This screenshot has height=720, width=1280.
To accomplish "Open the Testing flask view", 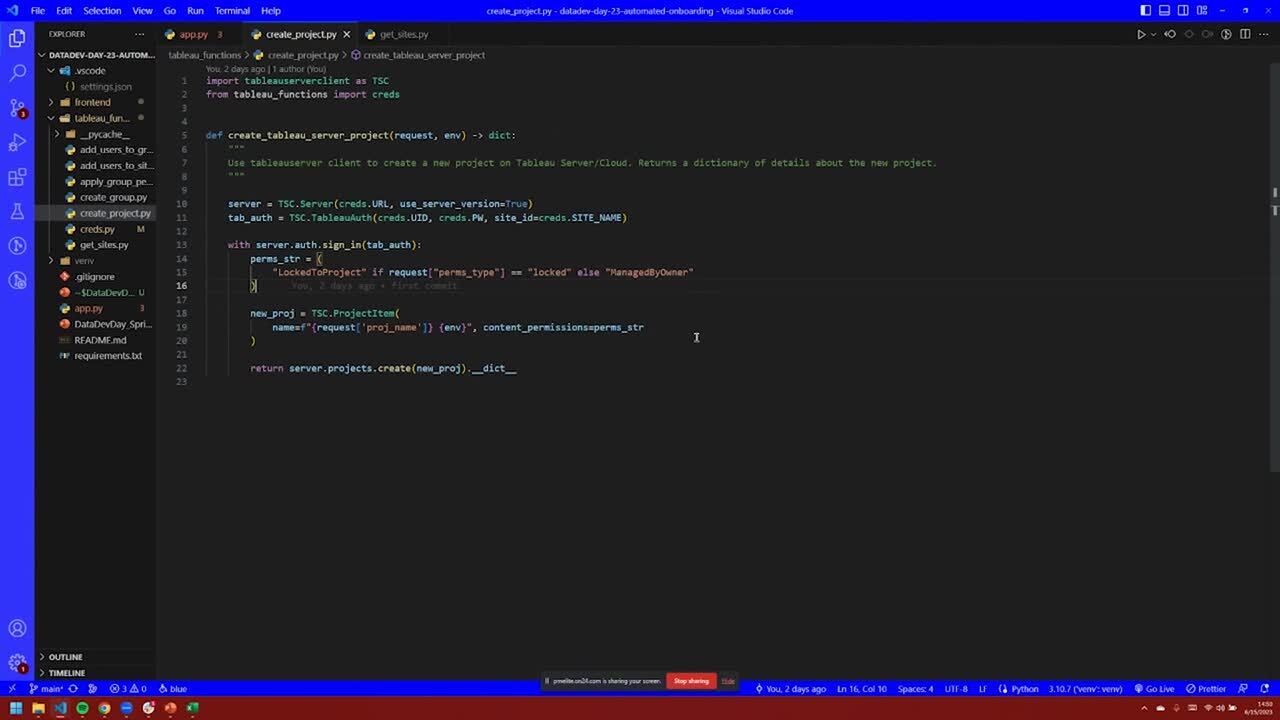I will coord(17,211).
